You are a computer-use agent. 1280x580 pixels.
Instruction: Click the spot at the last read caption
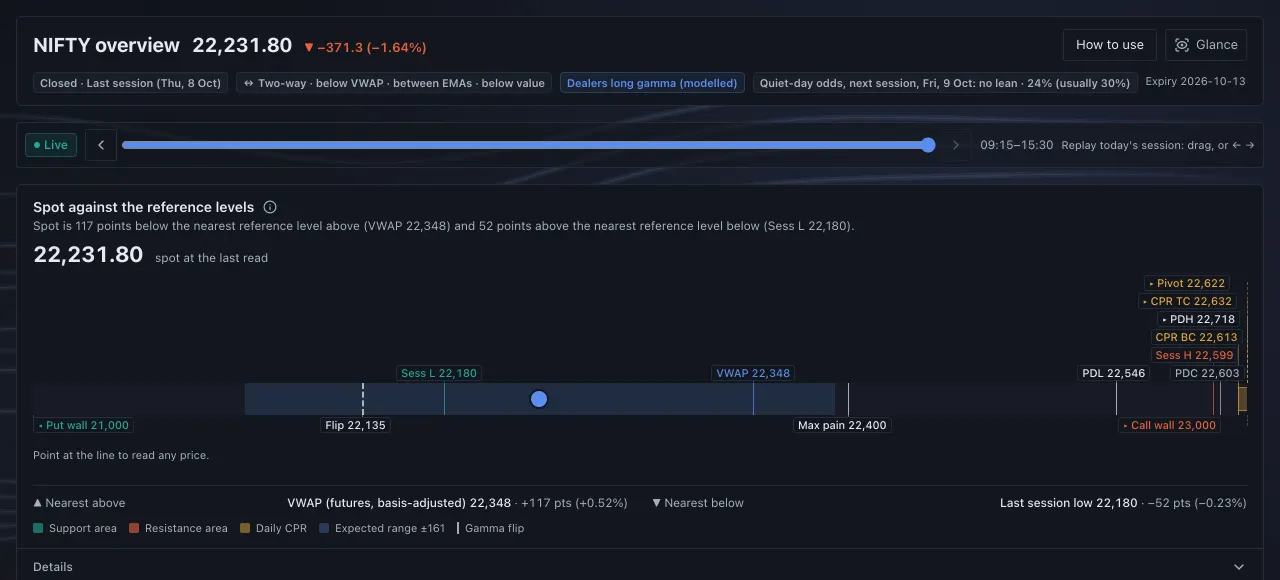(x=211, y=258)
